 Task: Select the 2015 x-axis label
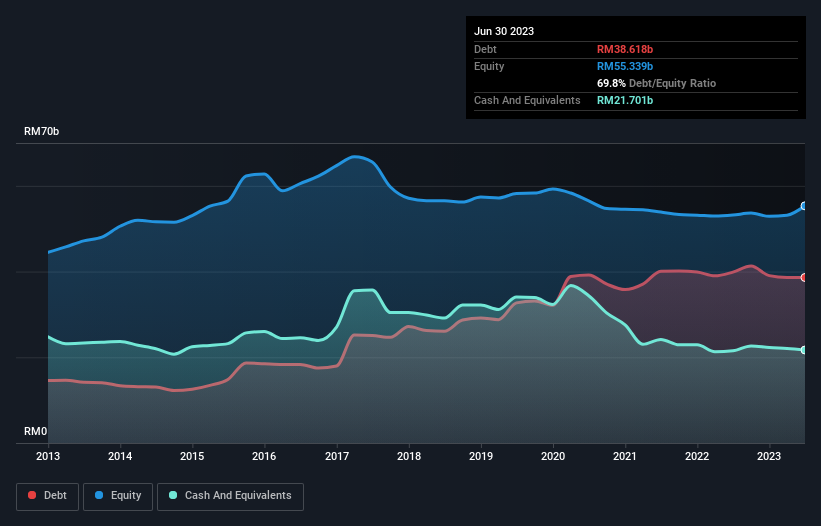pos(192,456)
